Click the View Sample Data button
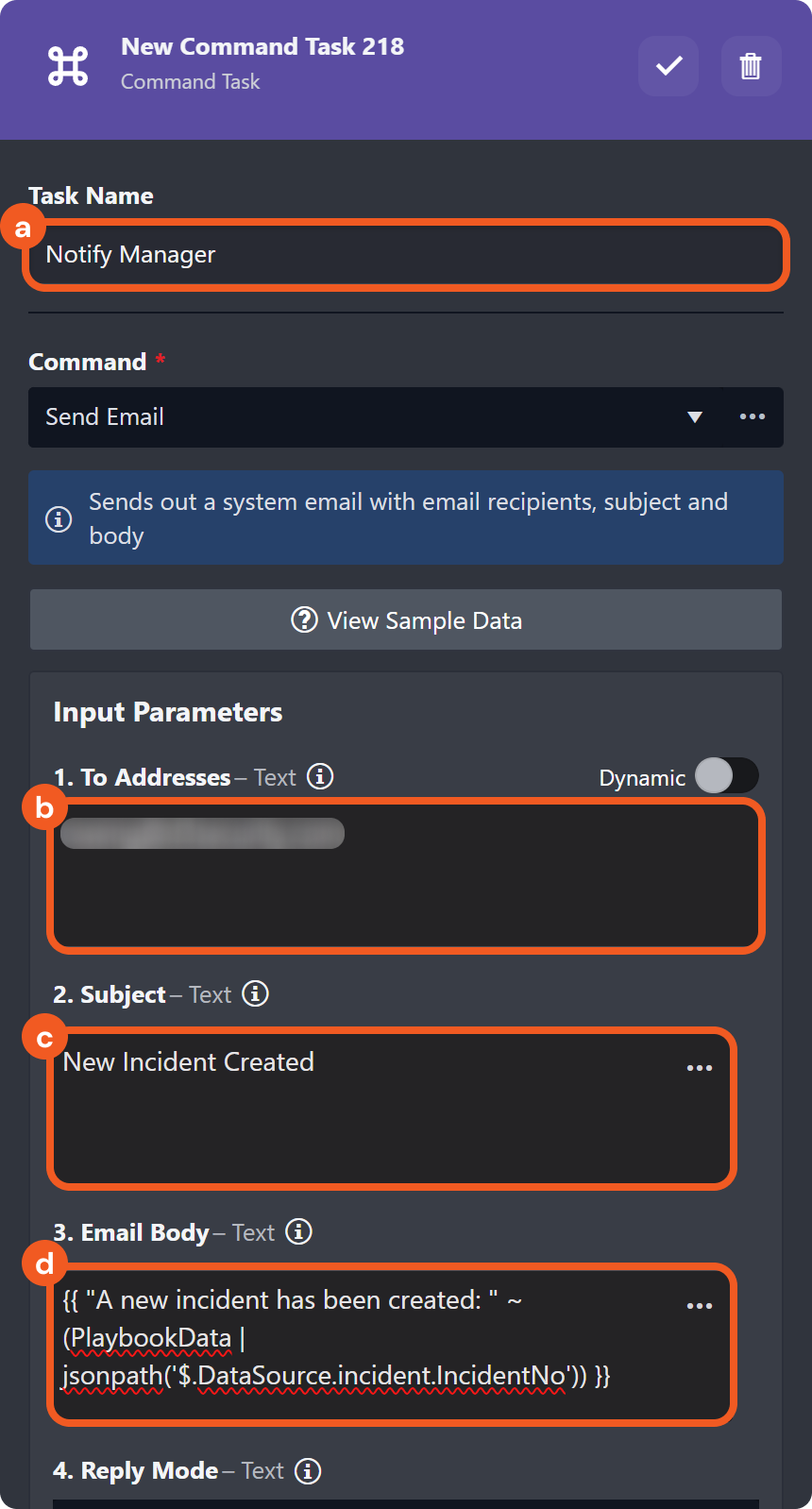The image size is (812, 1509). (x=406, y=620)
